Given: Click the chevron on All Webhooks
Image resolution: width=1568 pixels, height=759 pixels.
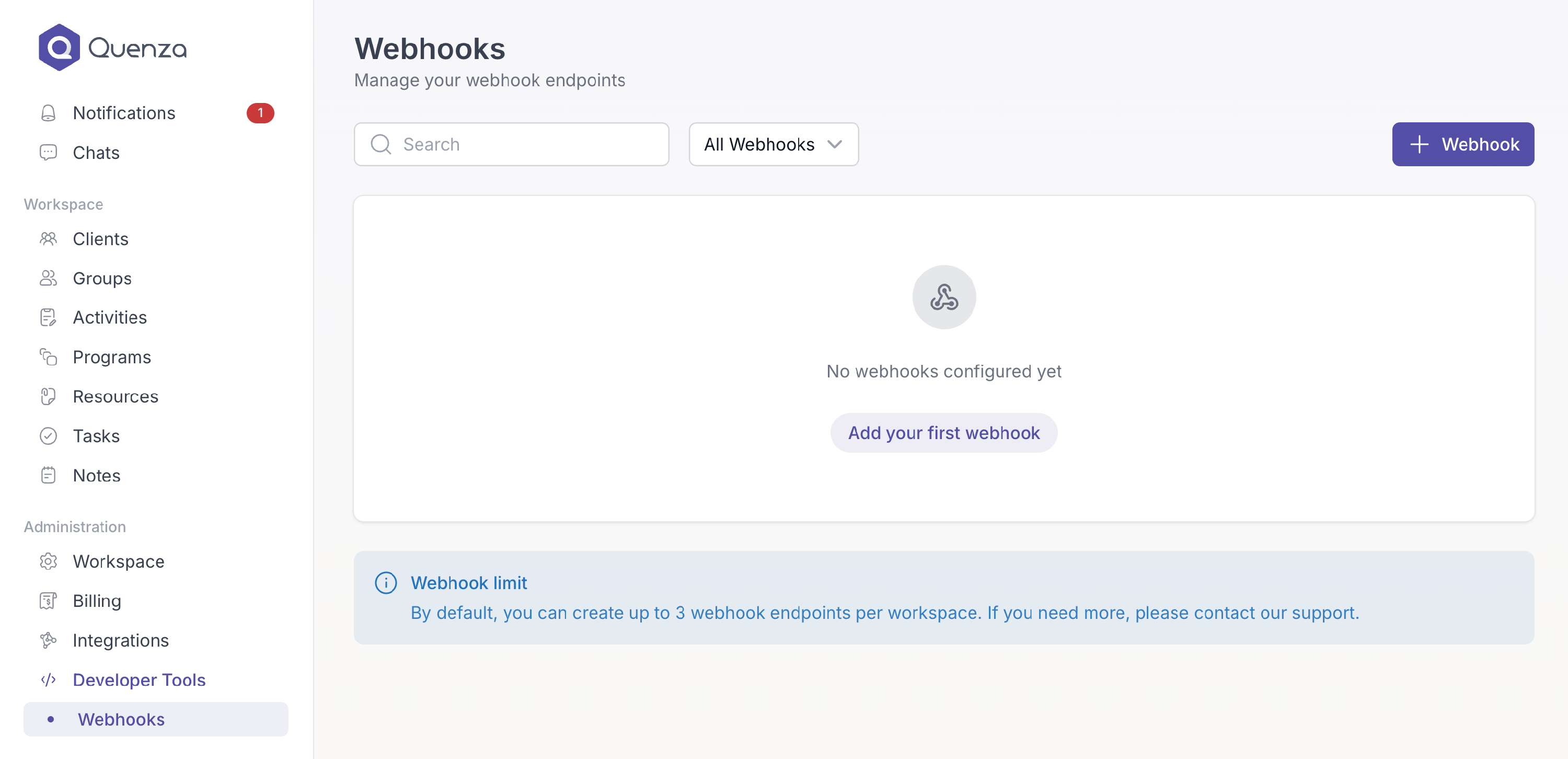Looking at the screenshot, I should pos(835,144).
